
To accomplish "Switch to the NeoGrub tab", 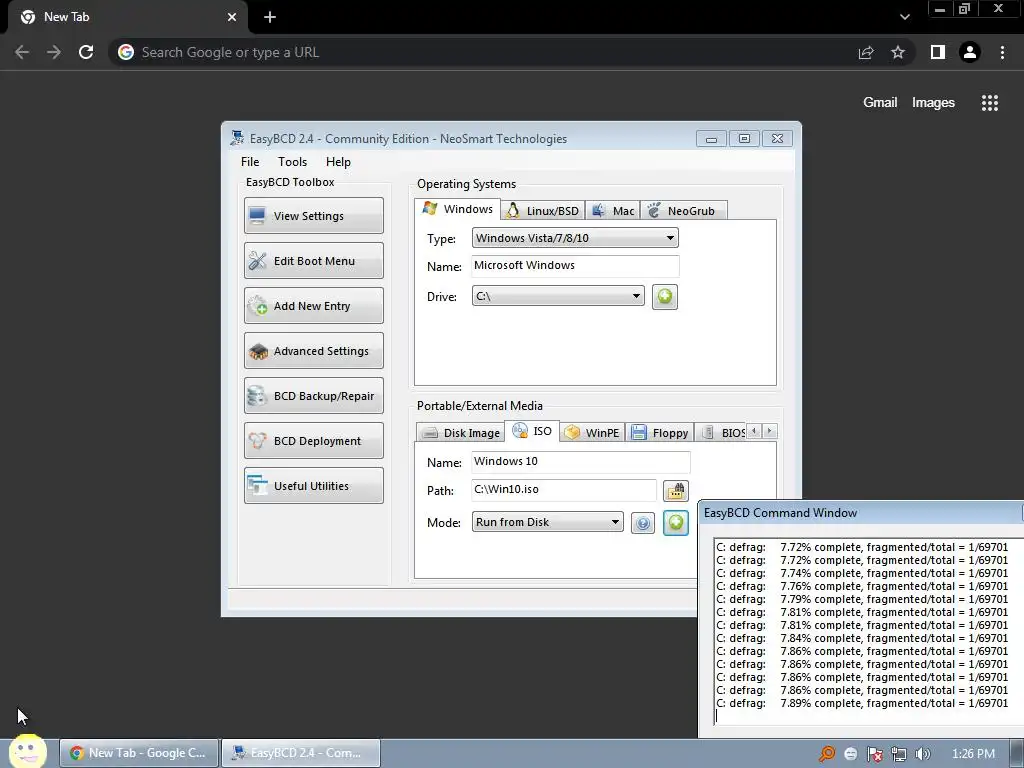I will [x=683, y=211].
